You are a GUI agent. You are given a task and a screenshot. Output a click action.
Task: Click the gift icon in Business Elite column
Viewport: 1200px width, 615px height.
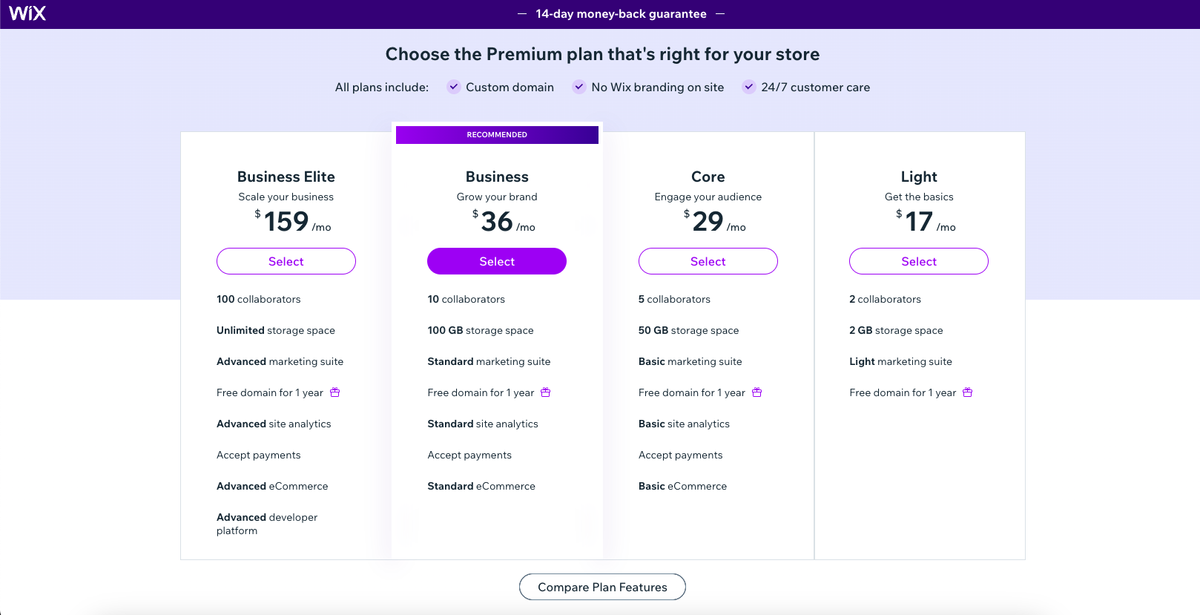pyautogui.click(x=334, y=392)
